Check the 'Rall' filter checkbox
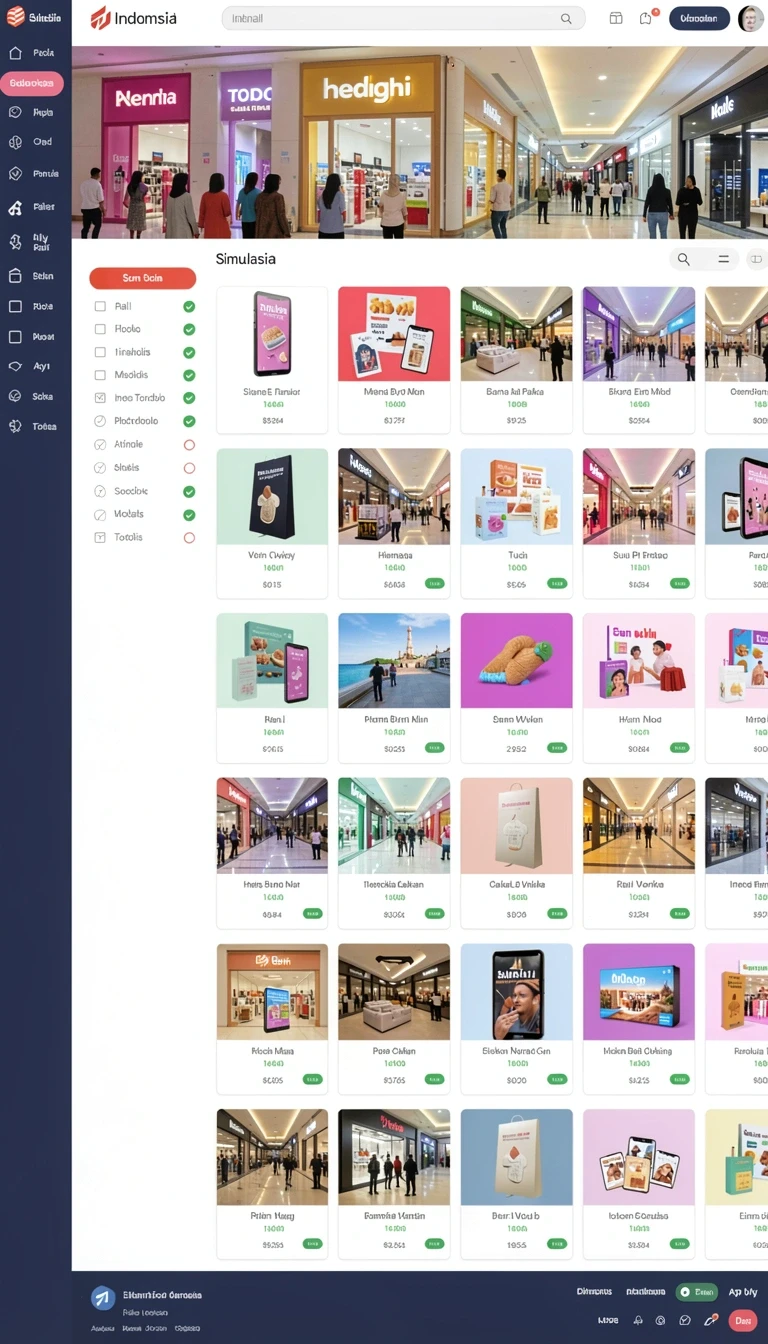768x1344 pixels. tap(100, 306)
